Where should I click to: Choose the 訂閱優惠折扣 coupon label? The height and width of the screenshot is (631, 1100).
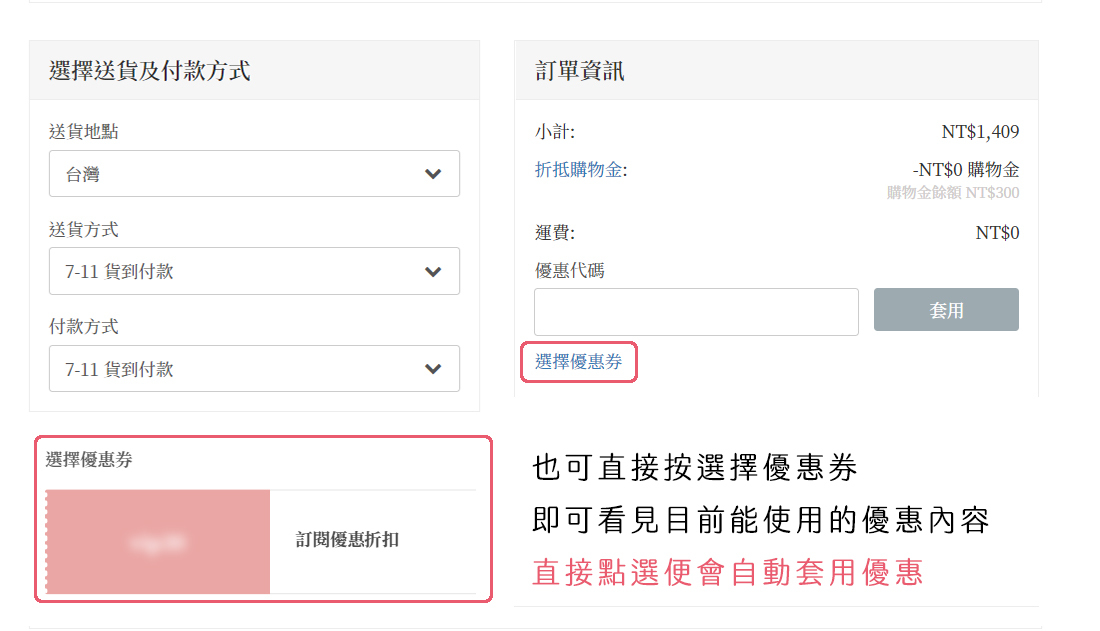[348, 540]
